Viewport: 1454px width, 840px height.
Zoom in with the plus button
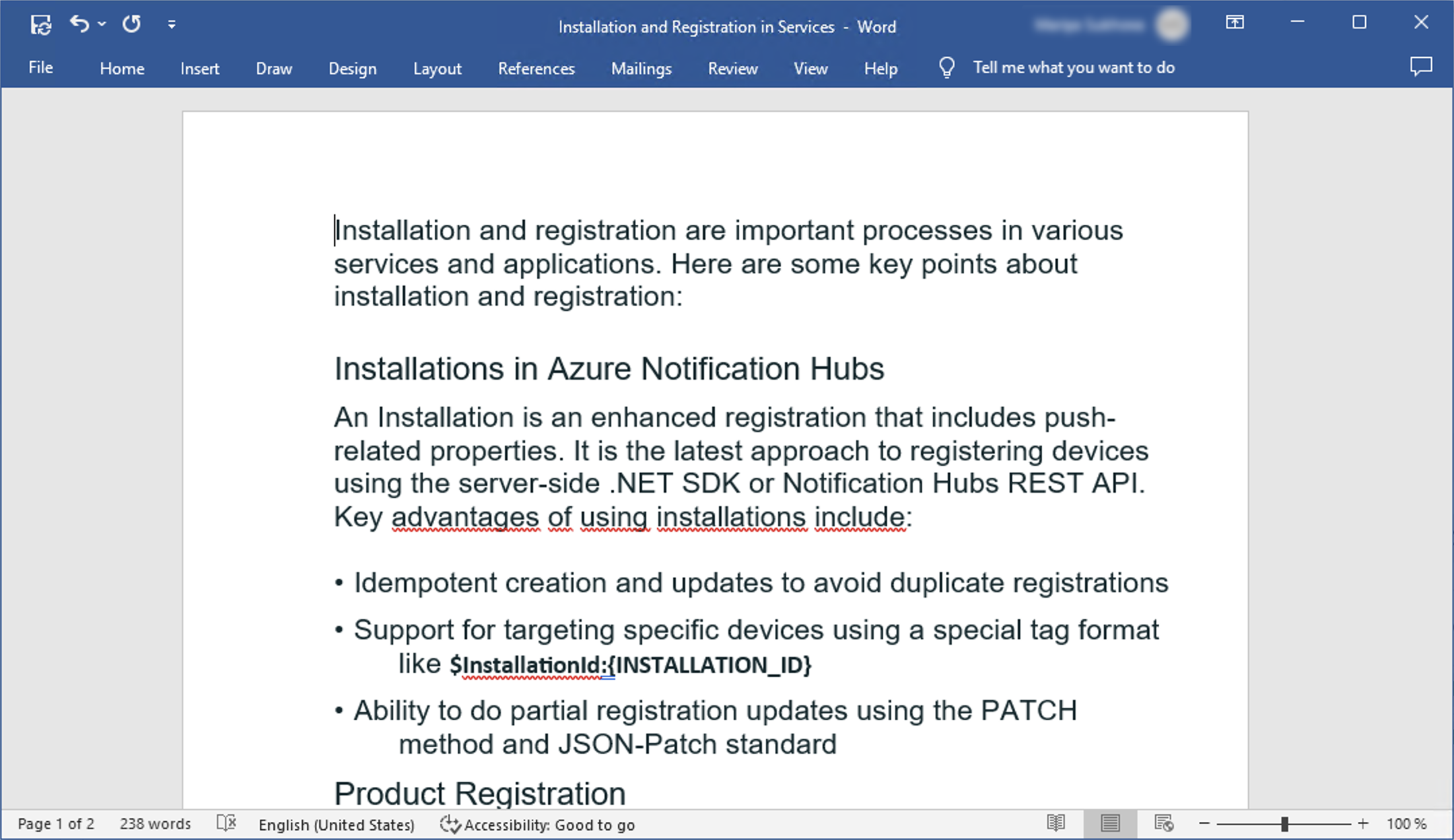click(x=1363, y=823)
